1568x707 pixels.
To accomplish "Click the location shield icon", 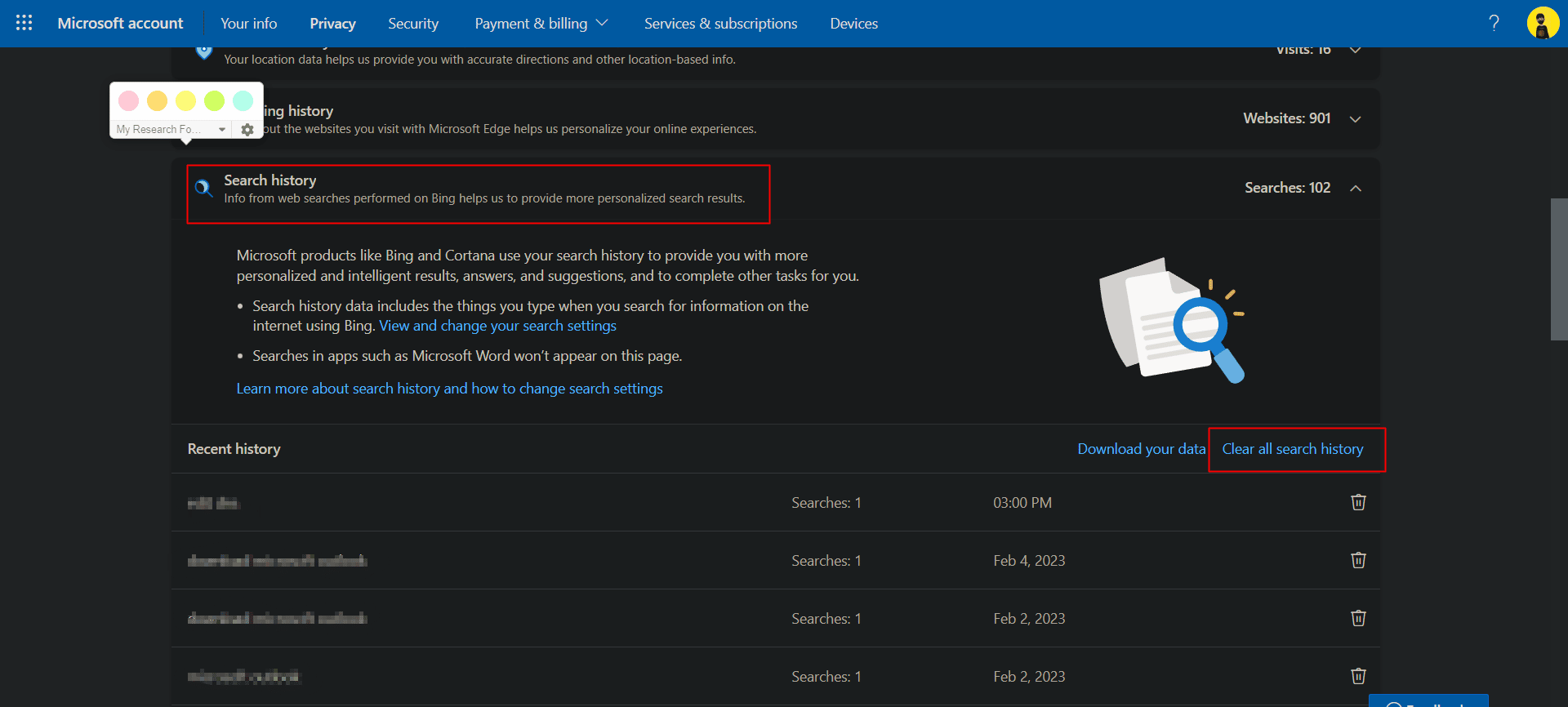I will point(203,52).
